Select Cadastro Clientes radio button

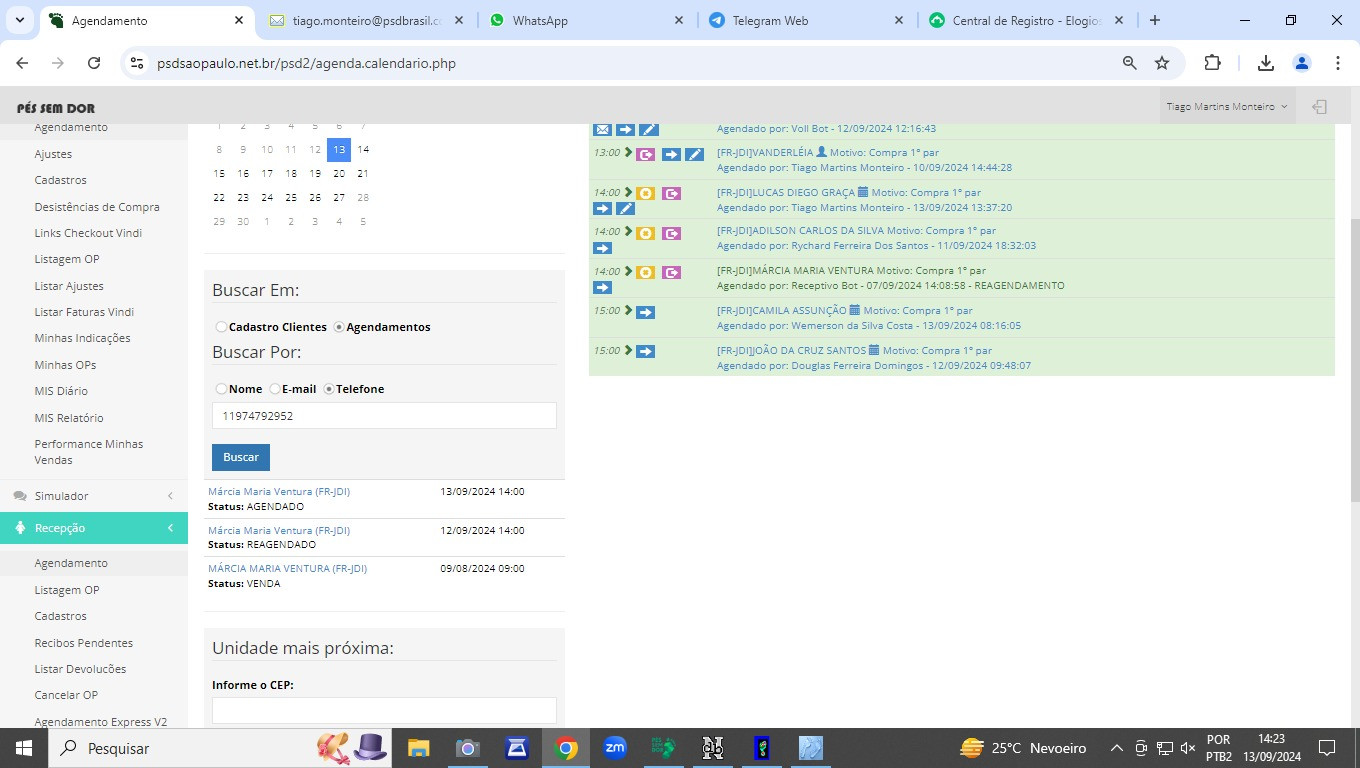[x=221, y=327]
